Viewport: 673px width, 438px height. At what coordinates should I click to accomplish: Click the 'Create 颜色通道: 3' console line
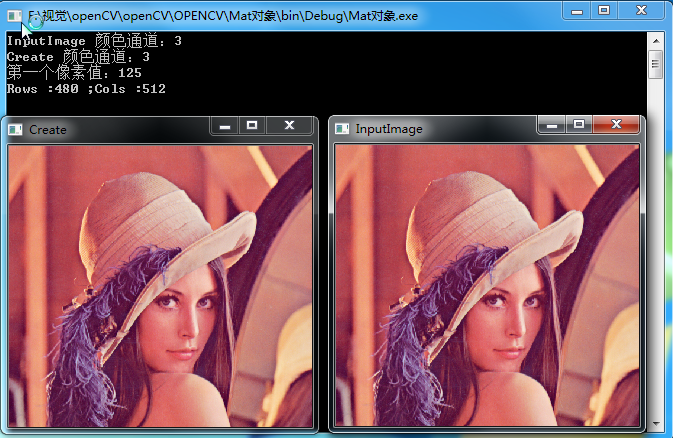pyautogui.click(x=78, y=57)
